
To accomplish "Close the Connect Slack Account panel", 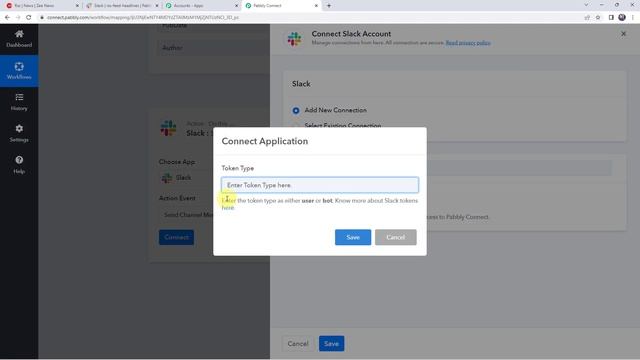I will (x=623, y=34).
